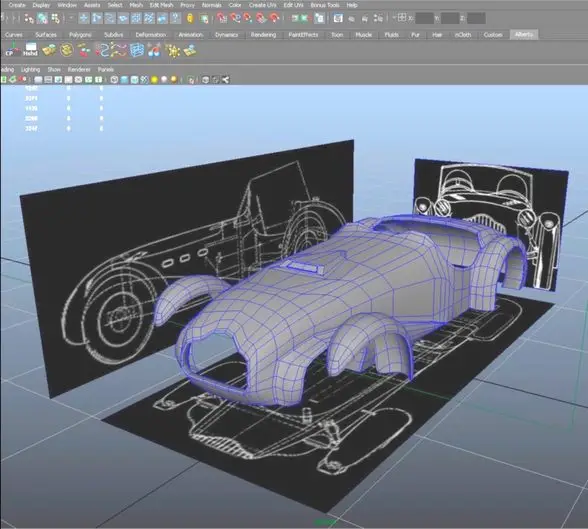Open the Renderer panel menu
588x529 pixels.
79,69
